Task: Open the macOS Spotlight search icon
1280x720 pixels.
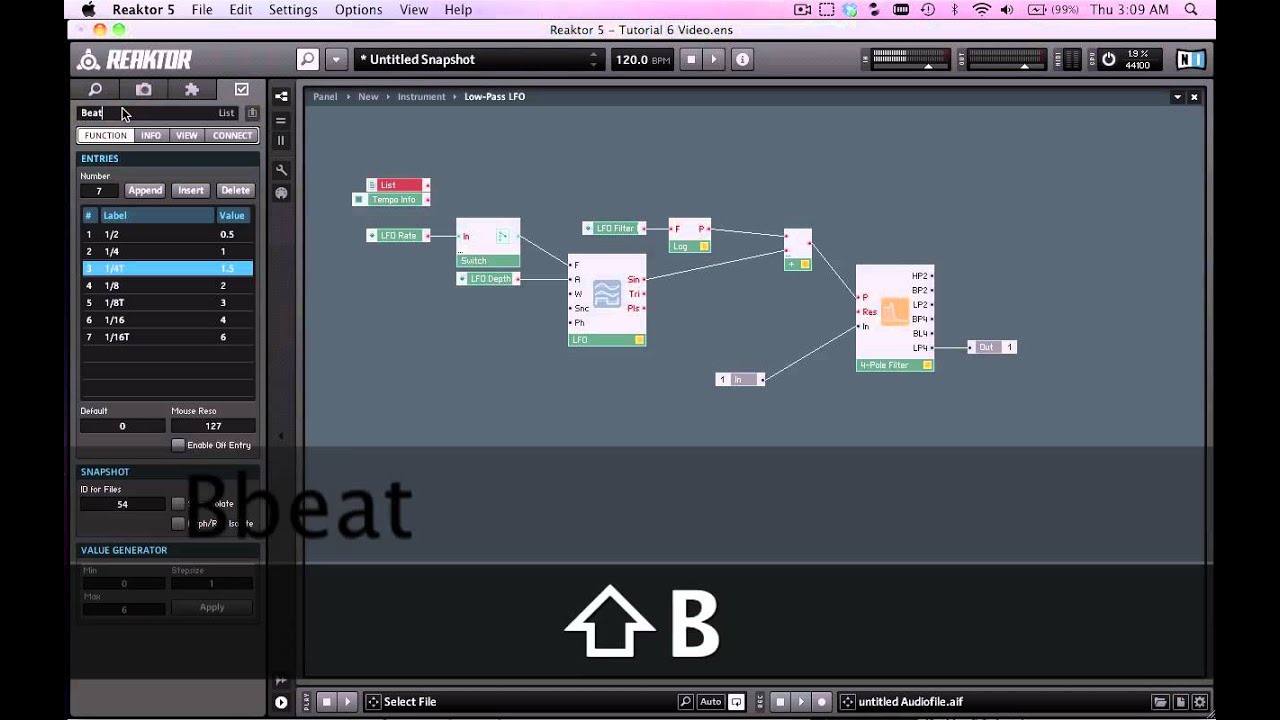Action: click(x=1191, y=9)
